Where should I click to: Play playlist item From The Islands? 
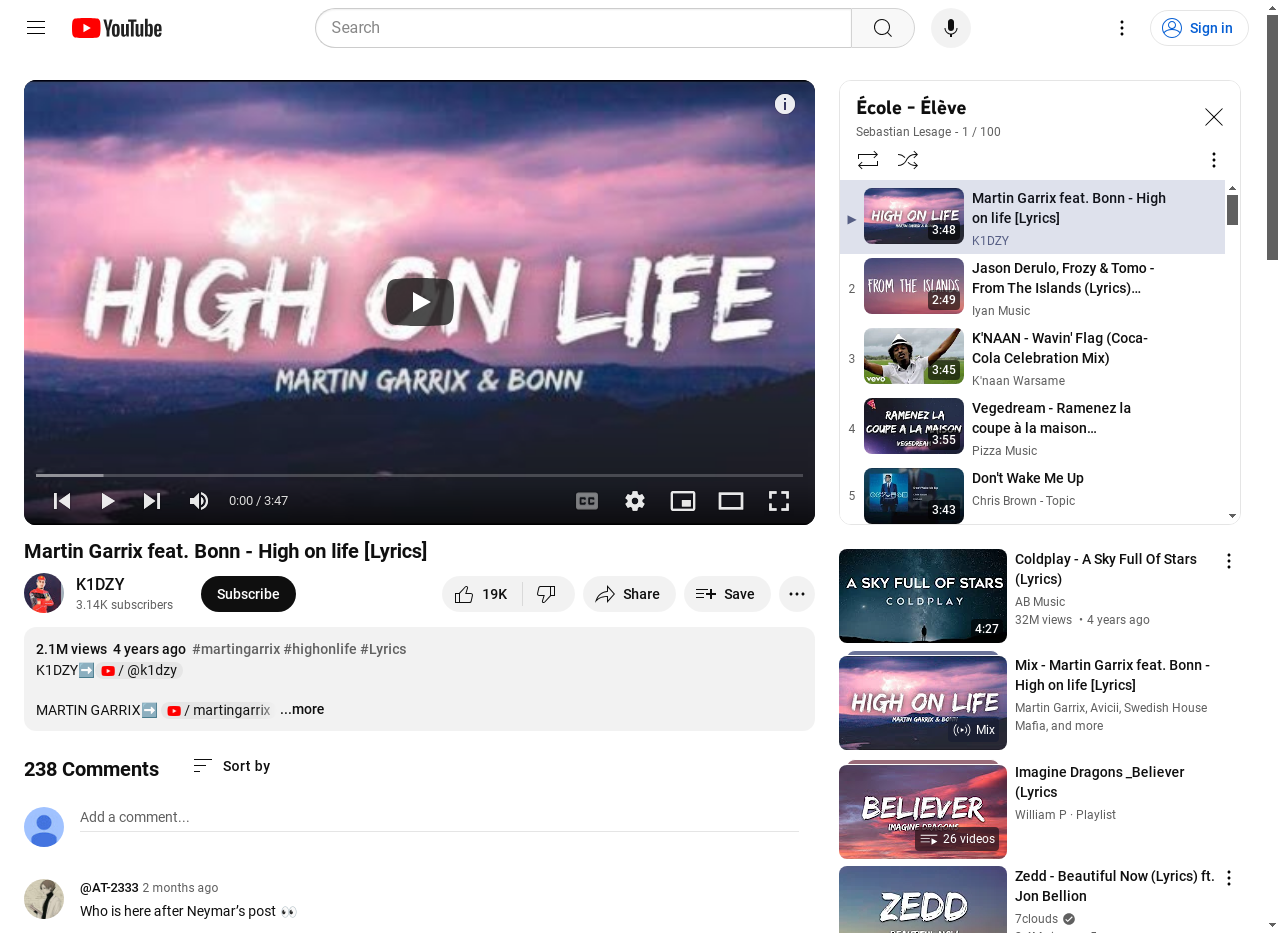1032,288
